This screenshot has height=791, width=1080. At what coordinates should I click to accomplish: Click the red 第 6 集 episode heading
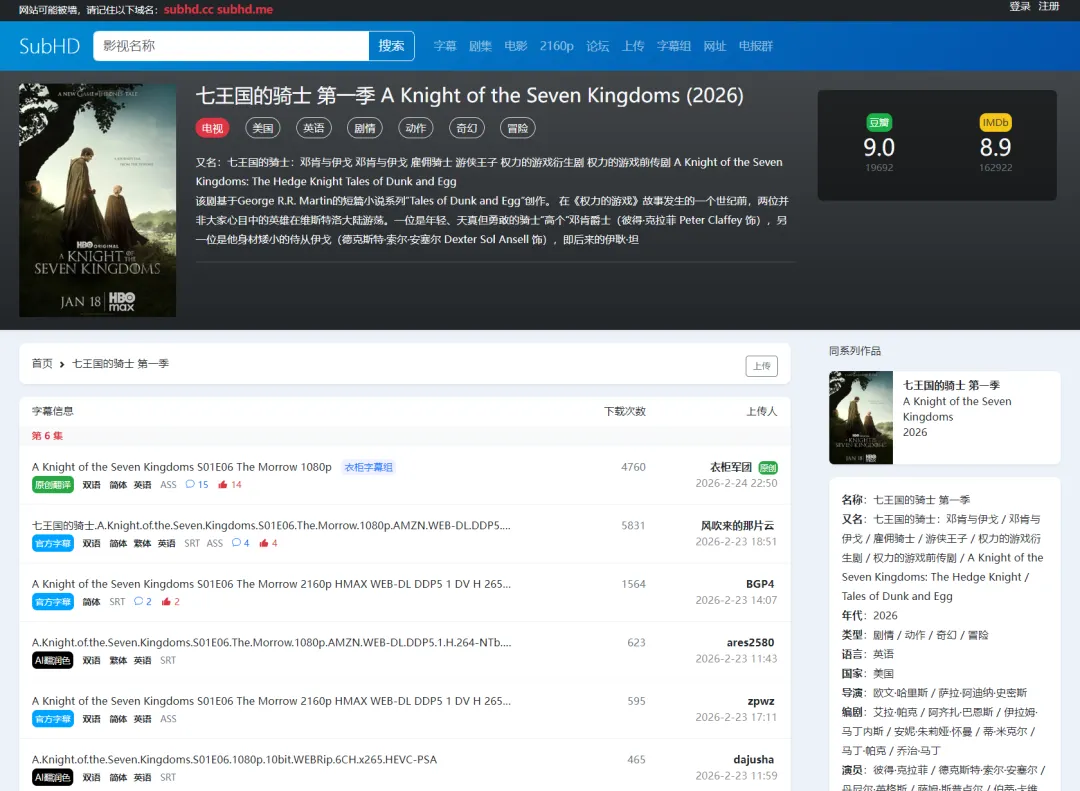click(47, 436)
